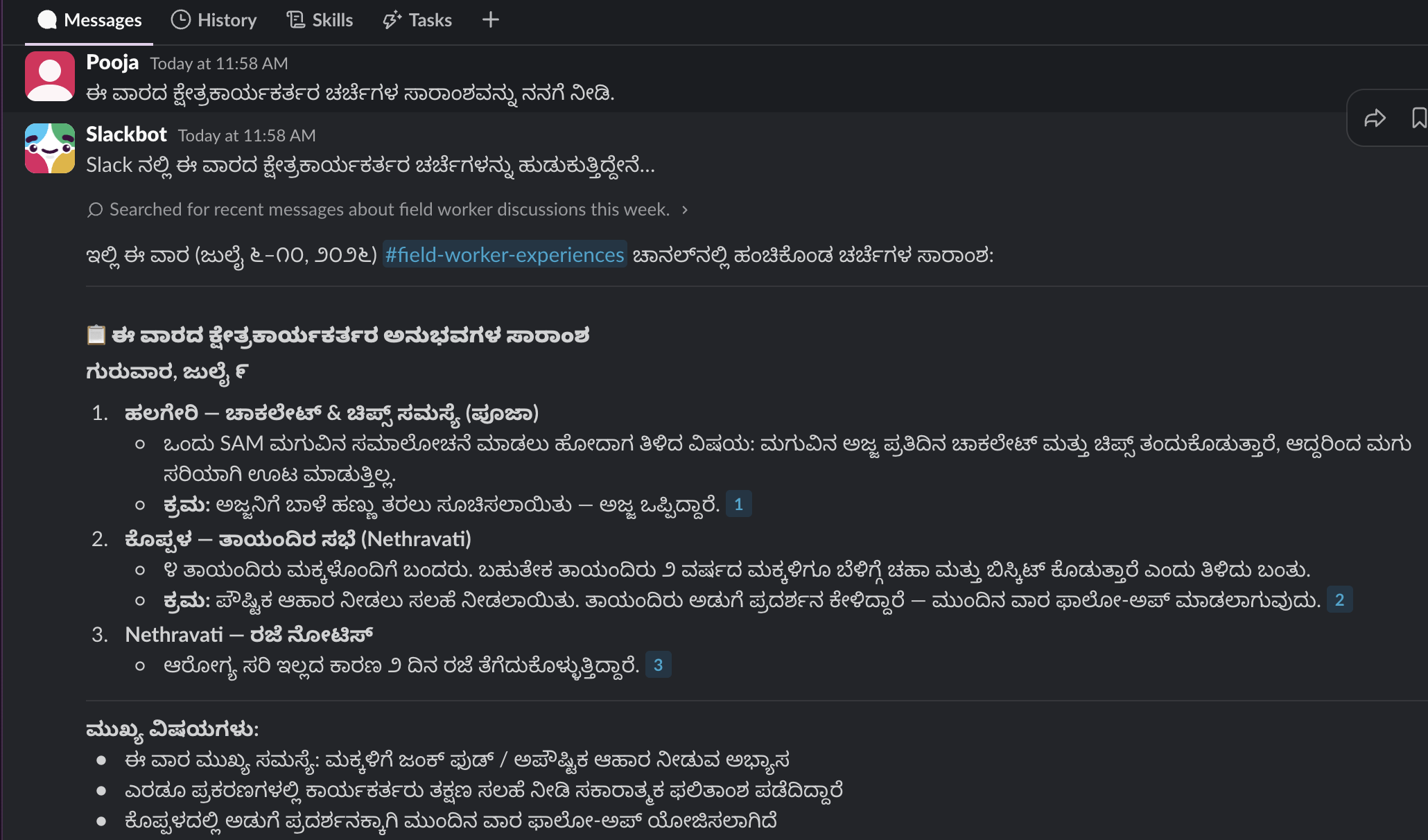Click the Tasks sparkle icon
The width and height of the screenshot is (1428, 840).
click(x=392, y=20)
